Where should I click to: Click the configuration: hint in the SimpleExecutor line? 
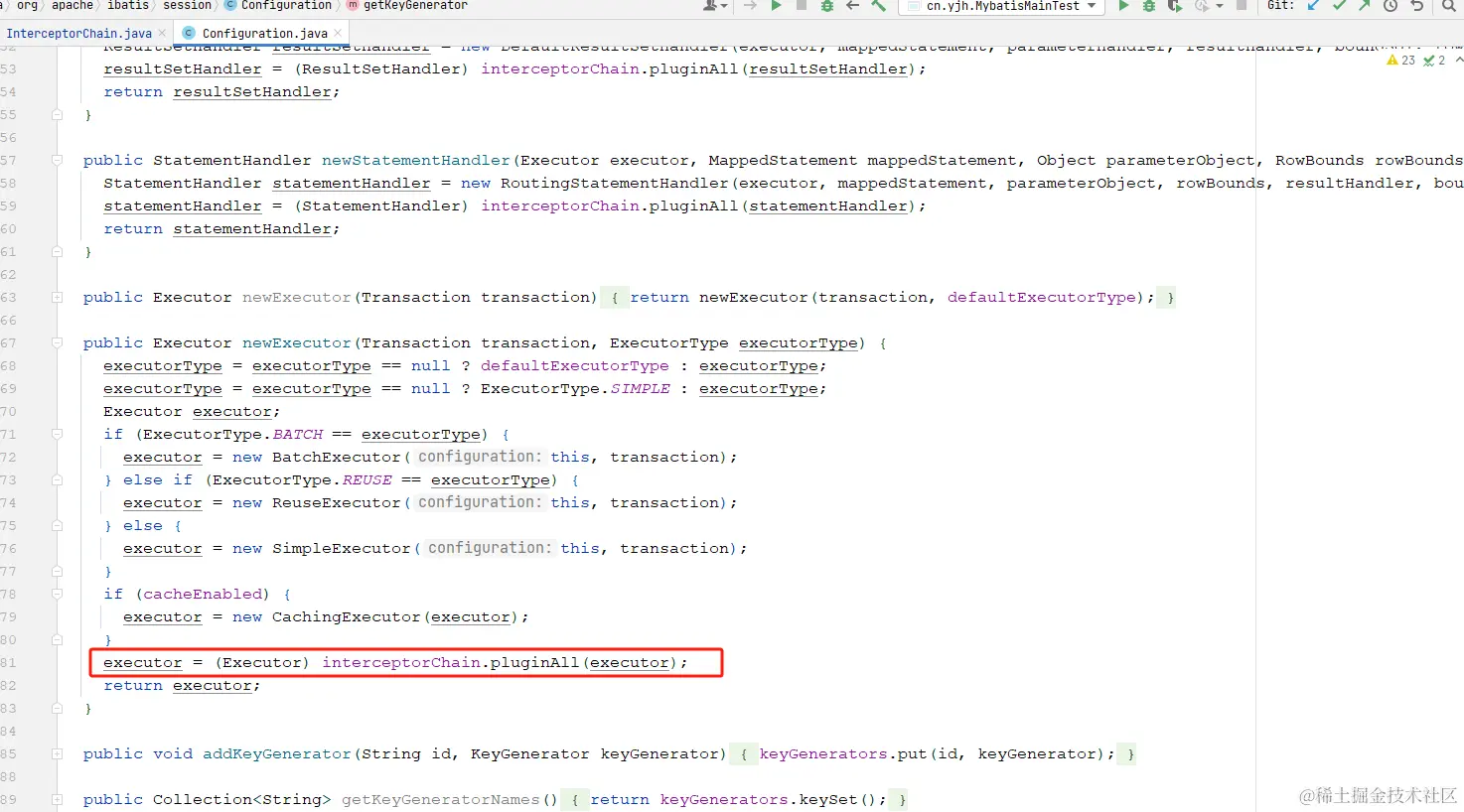(491, 548)
